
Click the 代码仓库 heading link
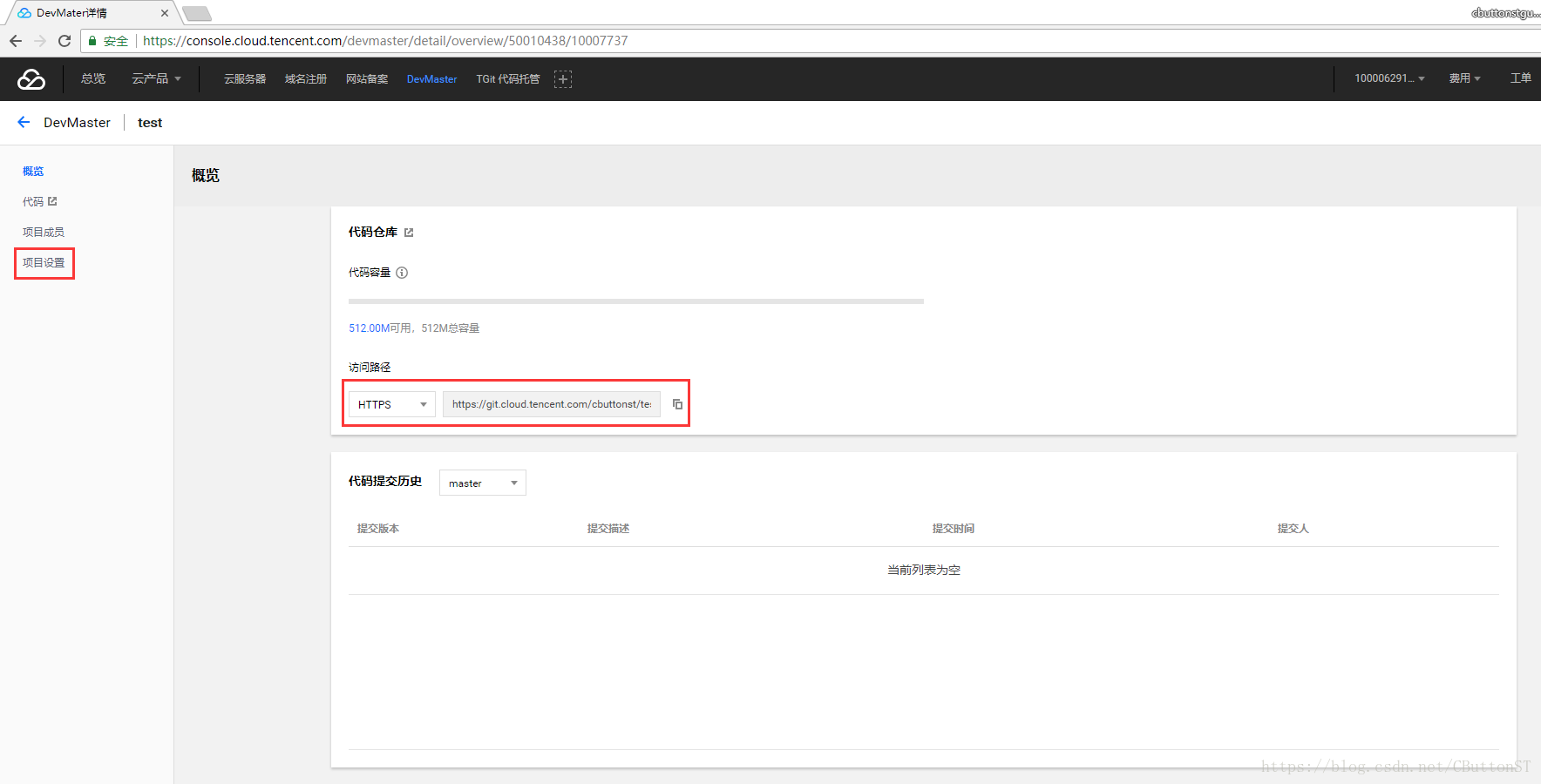(373, 233)
